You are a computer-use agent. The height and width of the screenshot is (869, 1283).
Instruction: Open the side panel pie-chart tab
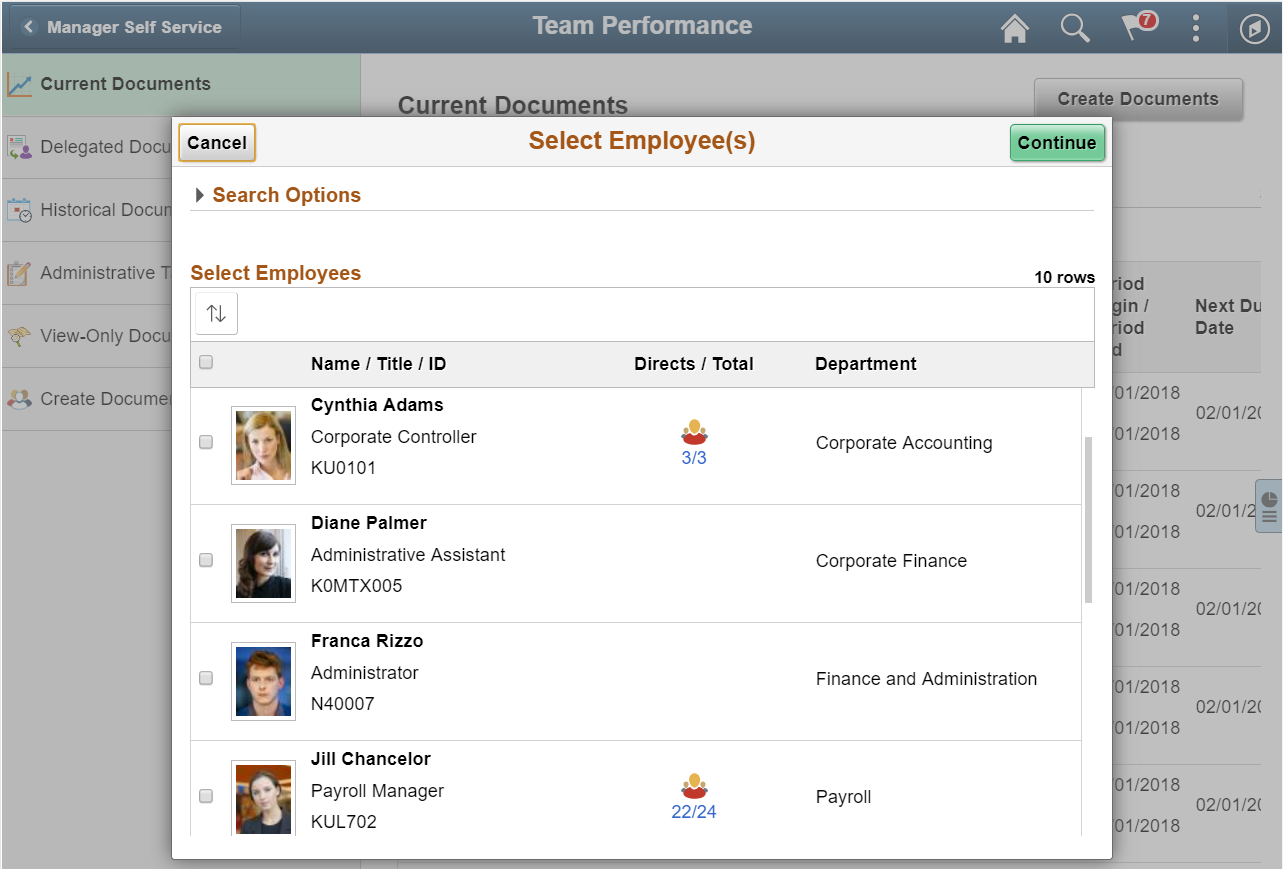[x=1268, y=506]
